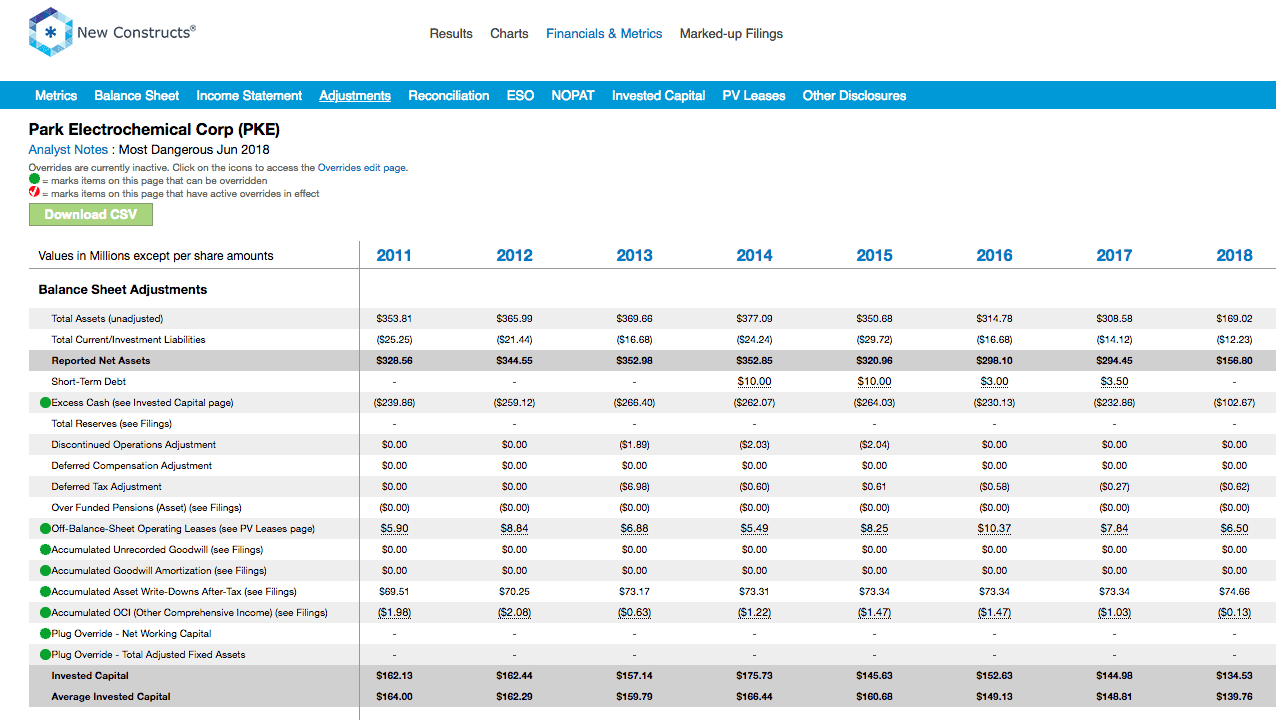Click 2014 Short-Term Debt value $10.00

pos(754,381)
